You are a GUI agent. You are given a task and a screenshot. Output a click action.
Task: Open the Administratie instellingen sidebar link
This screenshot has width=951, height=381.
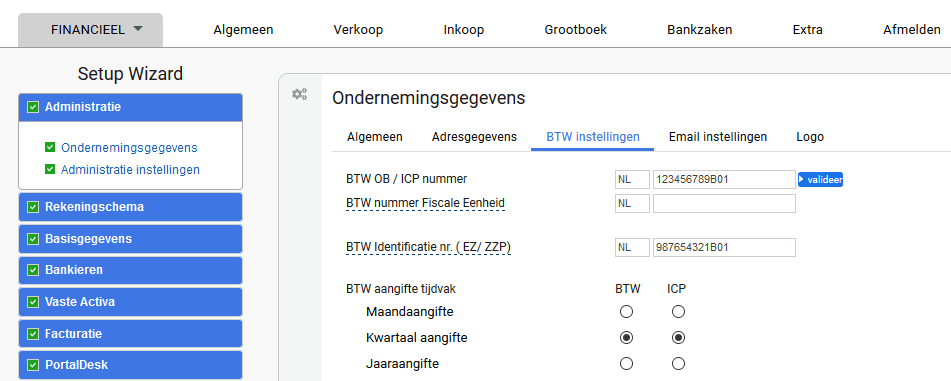(x=130, y=169)
